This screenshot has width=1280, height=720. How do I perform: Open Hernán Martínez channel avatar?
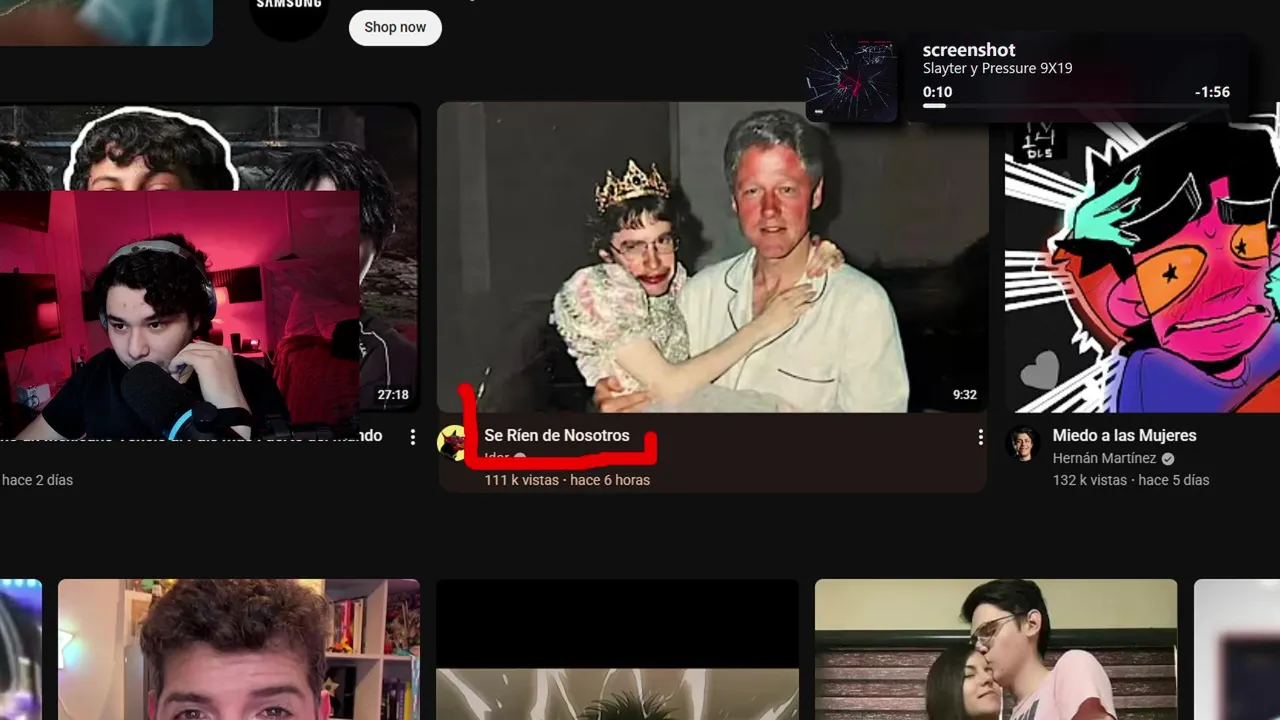pos(1022,443)
